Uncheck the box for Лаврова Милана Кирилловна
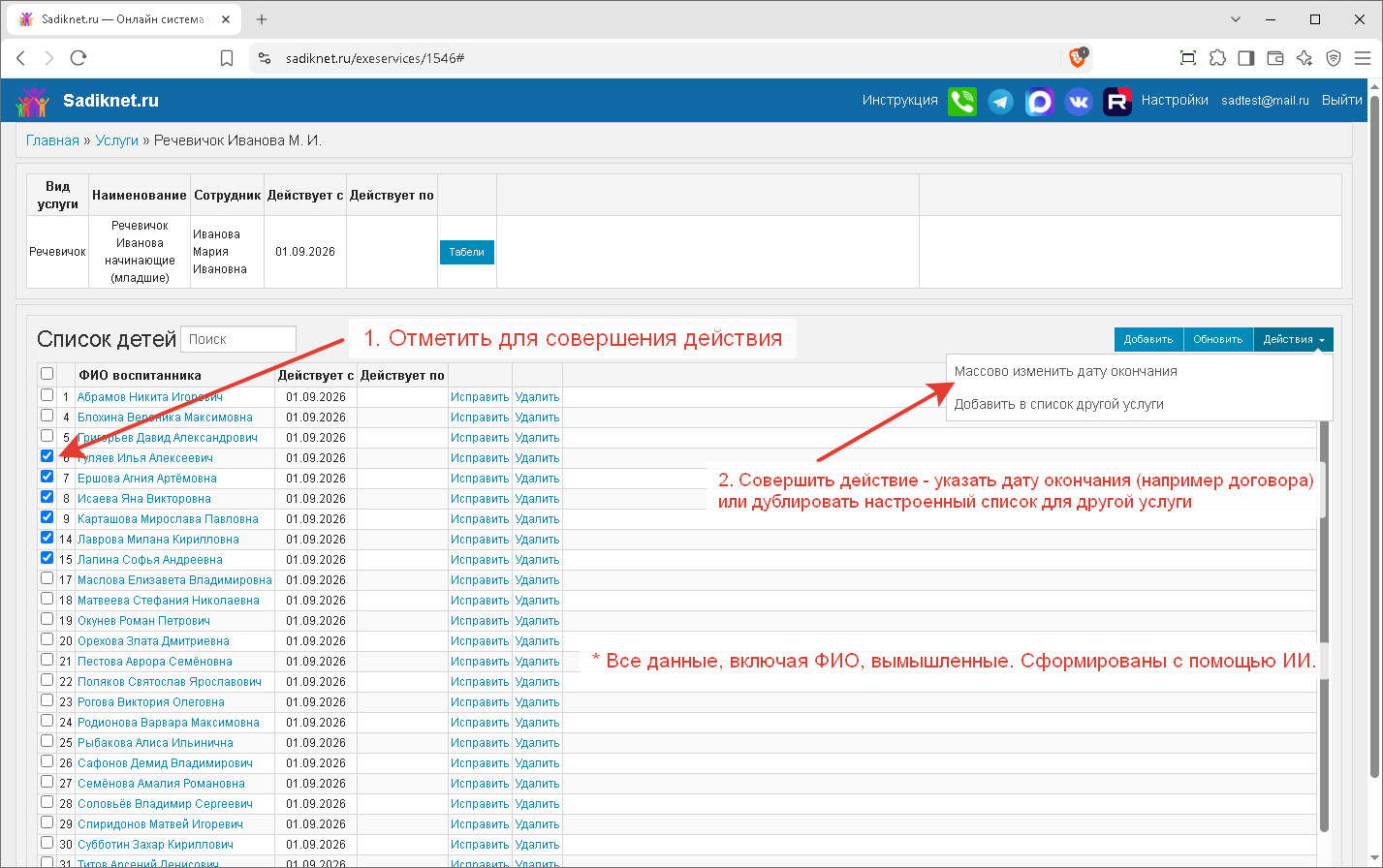 tap(47, 538)
